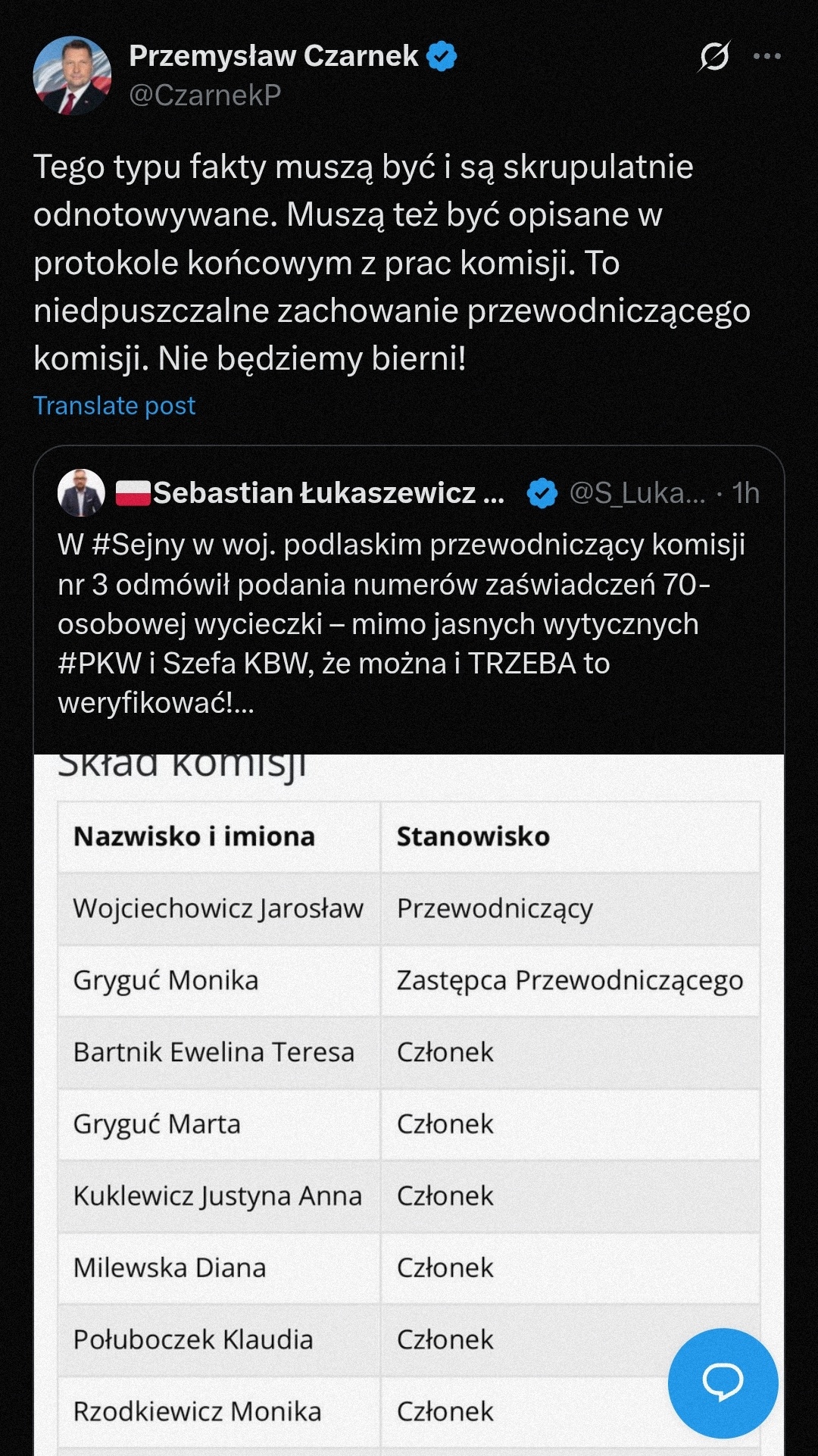The image size is (818, 1456).
Task: Open Przemysław Czarnek's profile picture
Action: [x=72, y=75]
